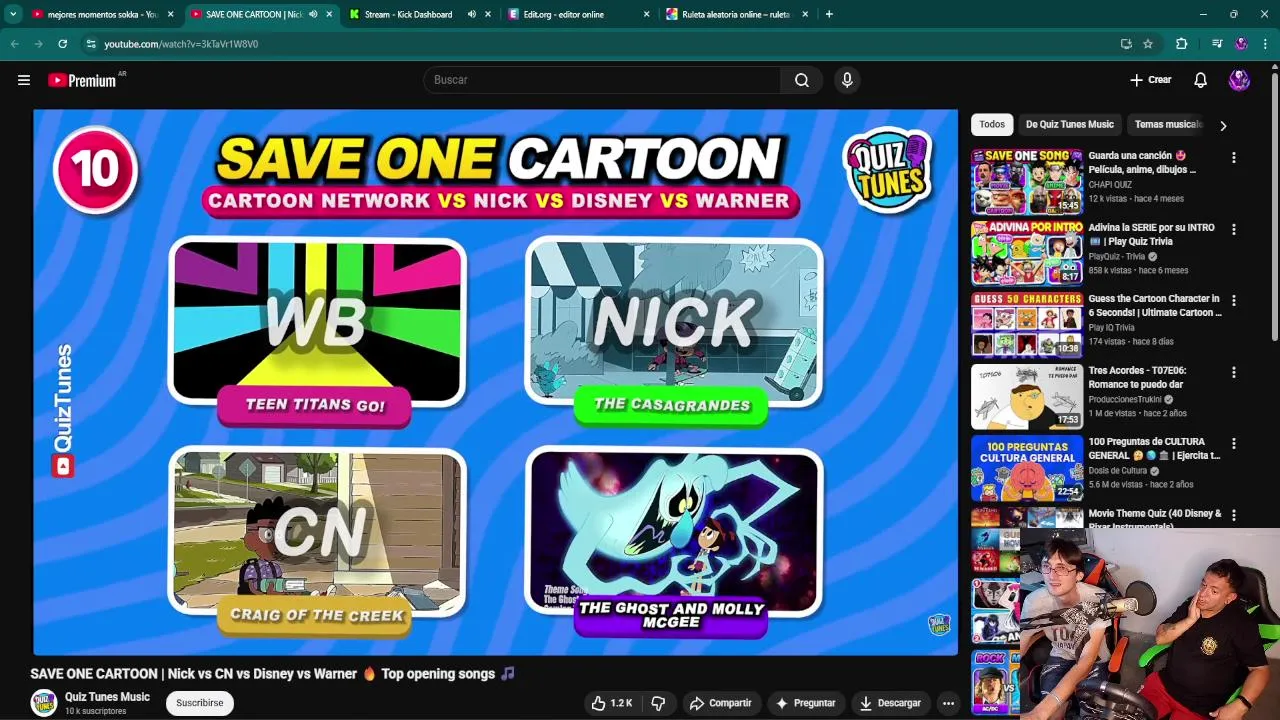1280x720 pixels.
Task: Click the video player area
Action: (495, 382)
